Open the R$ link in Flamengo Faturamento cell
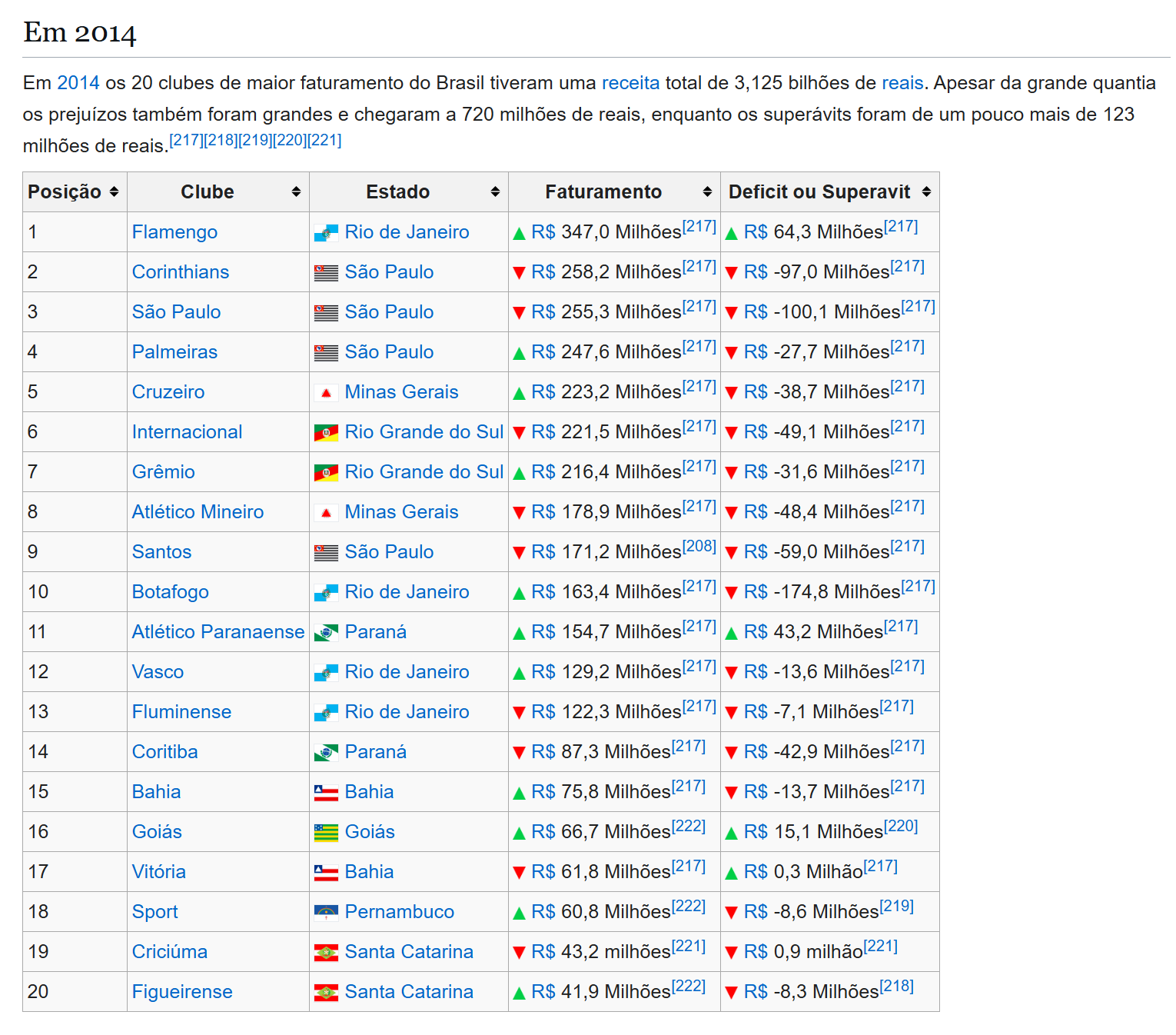 point(543,232)
